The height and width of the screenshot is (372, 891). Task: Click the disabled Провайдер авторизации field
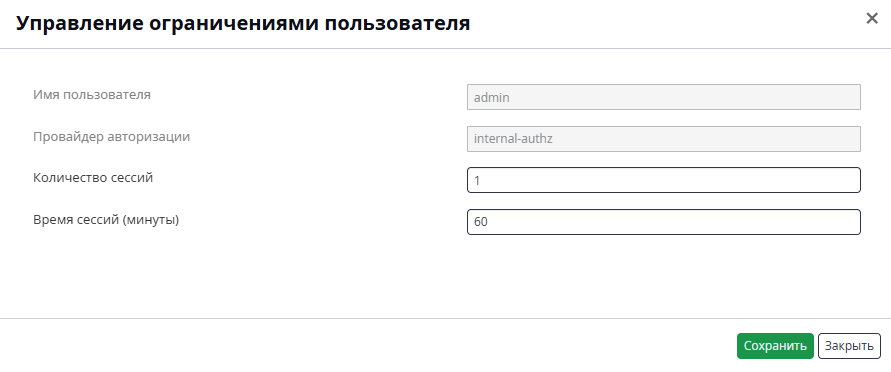point(664,139)
